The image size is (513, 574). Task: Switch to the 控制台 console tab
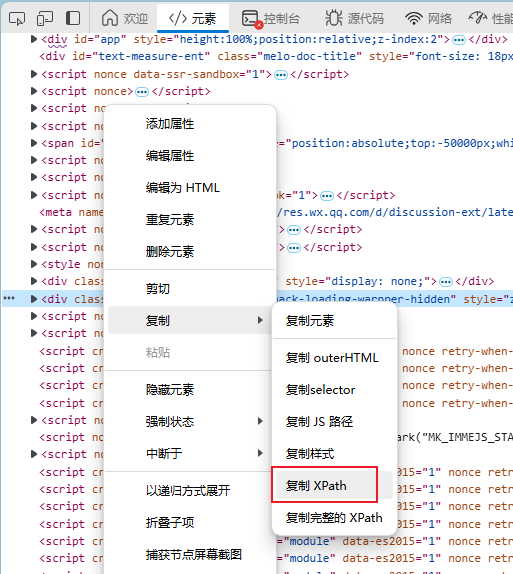pyautogui.click(x=271, y=18)
